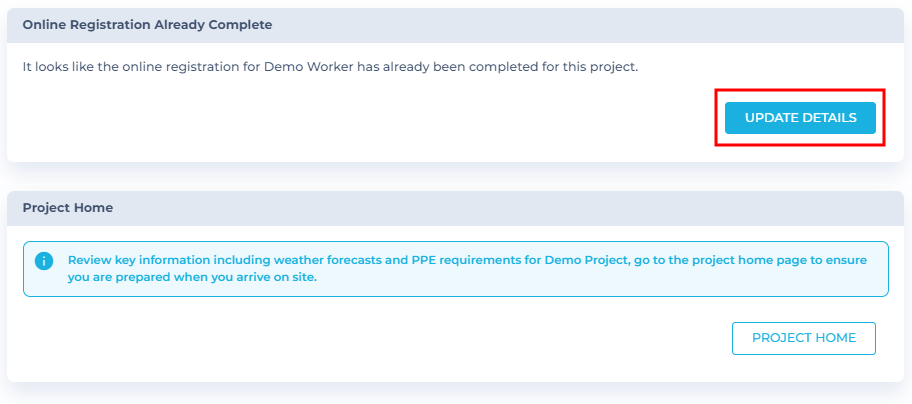Image resolution: width=912 pixels, height=404 pixels.
Task: Open the PROJECT HOME page button
Action: click(803, 338)
